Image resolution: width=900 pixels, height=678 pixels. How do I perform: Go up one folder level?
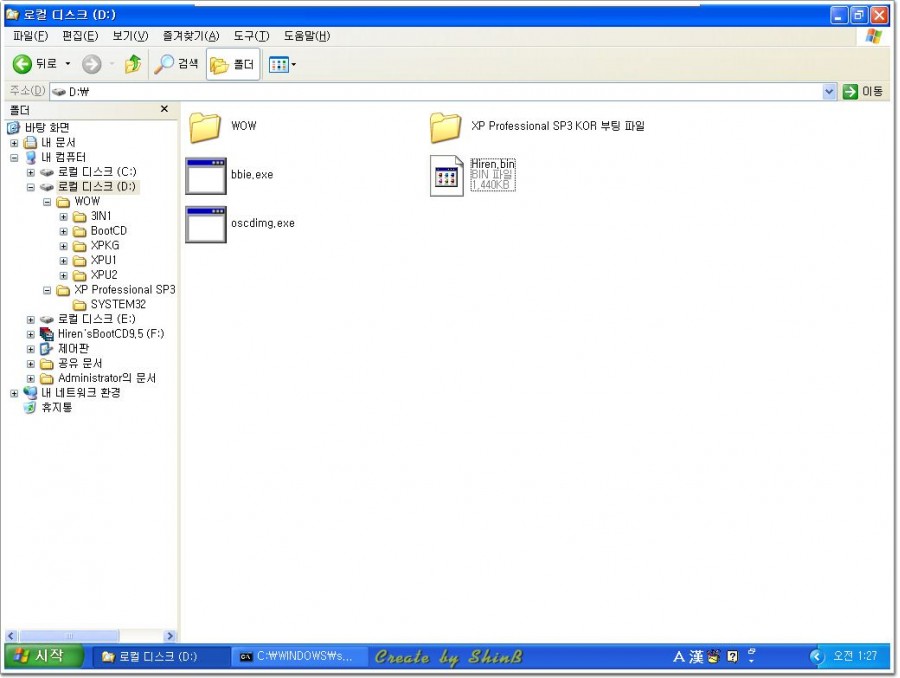133,64
